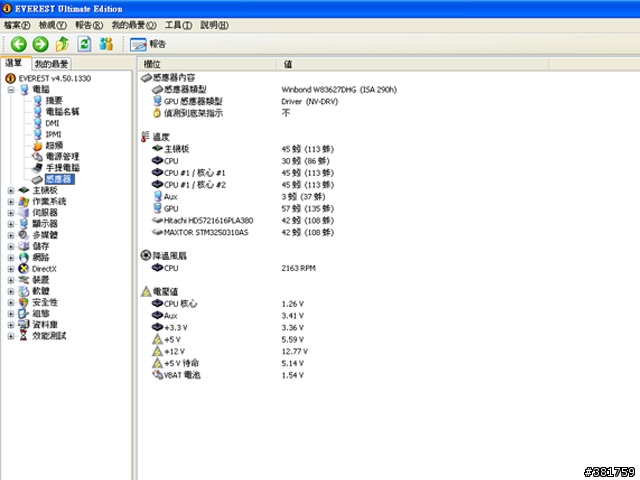The height and width of the screenshot is (480, 640).
Task: Select the VBAT 電池 1.54 V row
Action: 228,375
